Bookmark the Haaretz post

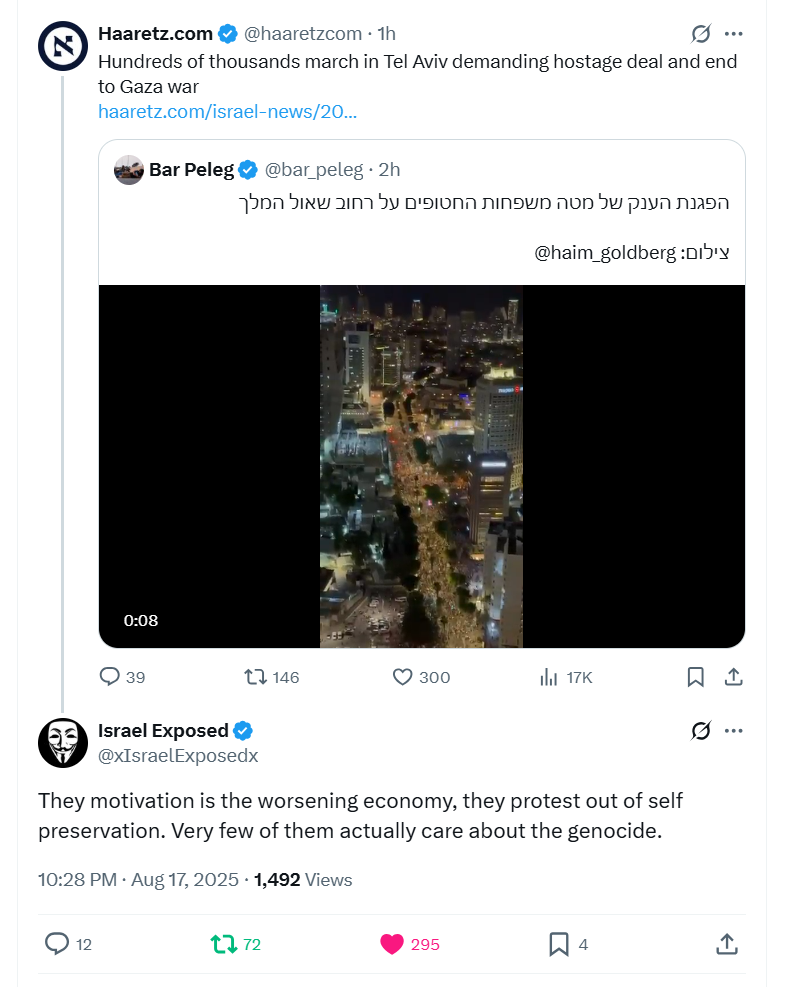[696, 677]
